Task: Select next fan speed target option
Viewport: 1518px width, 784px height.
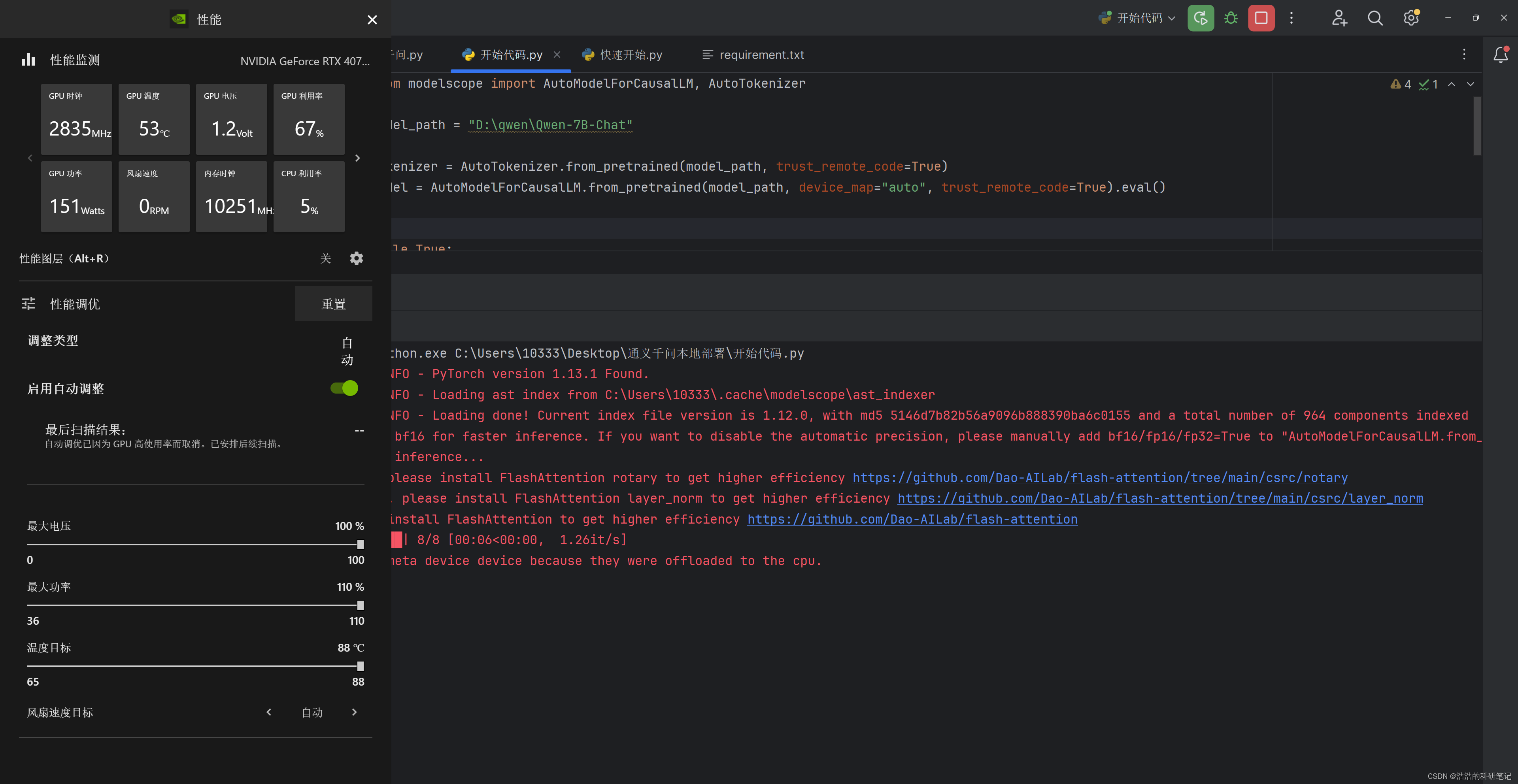Action: (354, 712)
